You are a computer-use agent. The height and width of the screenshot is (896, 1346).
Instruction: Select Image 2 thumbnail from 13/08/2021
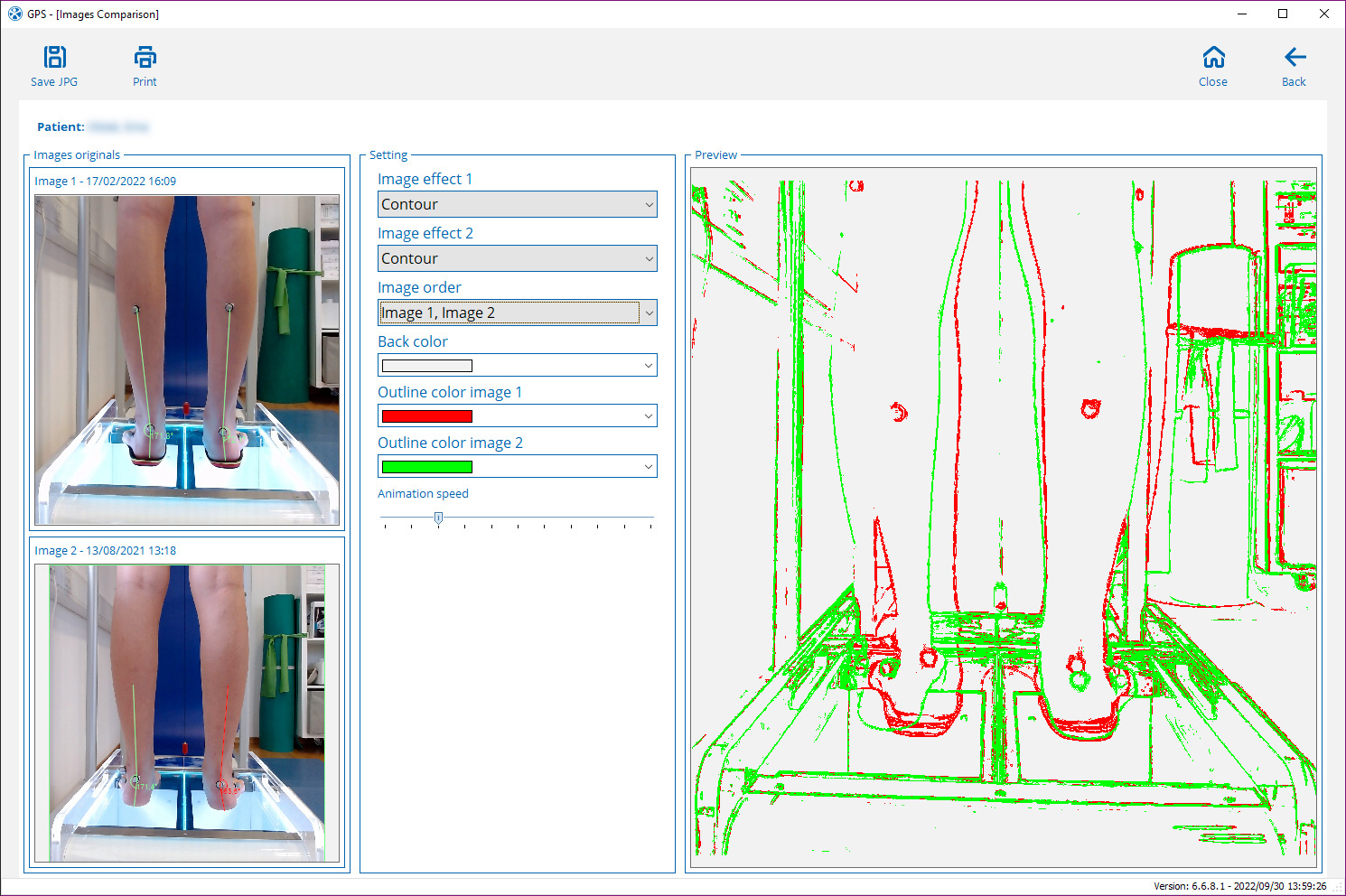[x=187, y=713]
